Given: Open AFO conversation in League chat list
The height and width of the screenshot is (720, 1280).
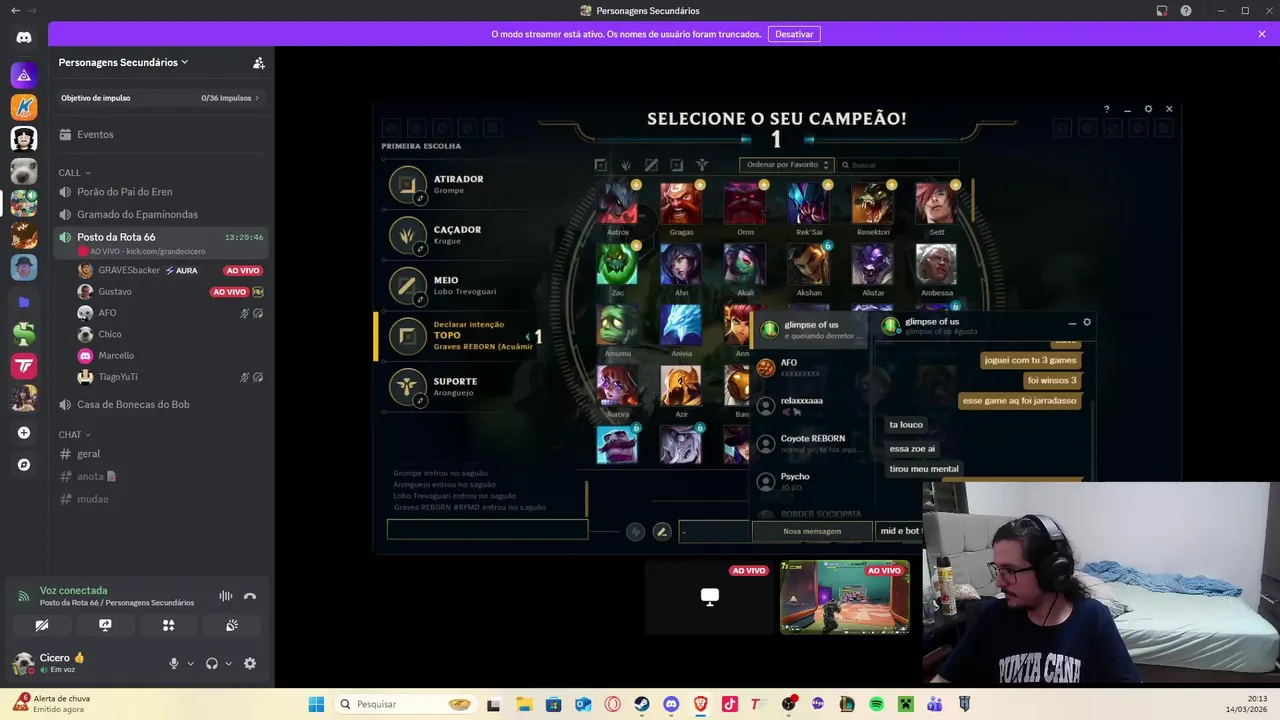Looking at the screenshot, I should [x=811, y=367].
